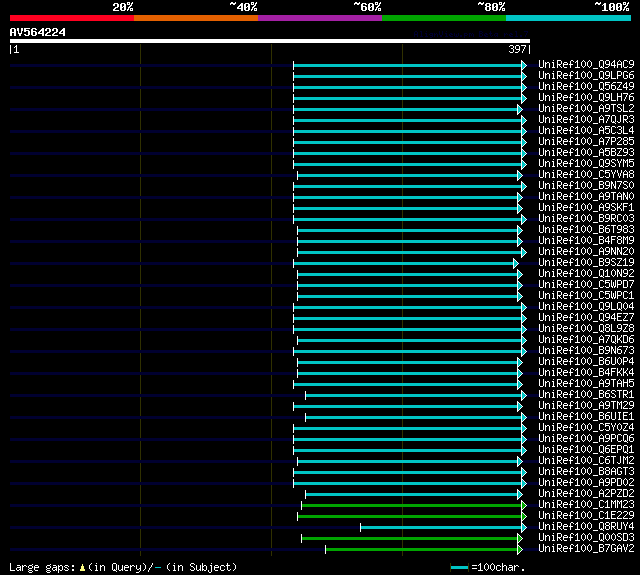640x575 pixels.
Task: Click the UniRef100_B6UIE1 label
Action: [x=586, y=417]
